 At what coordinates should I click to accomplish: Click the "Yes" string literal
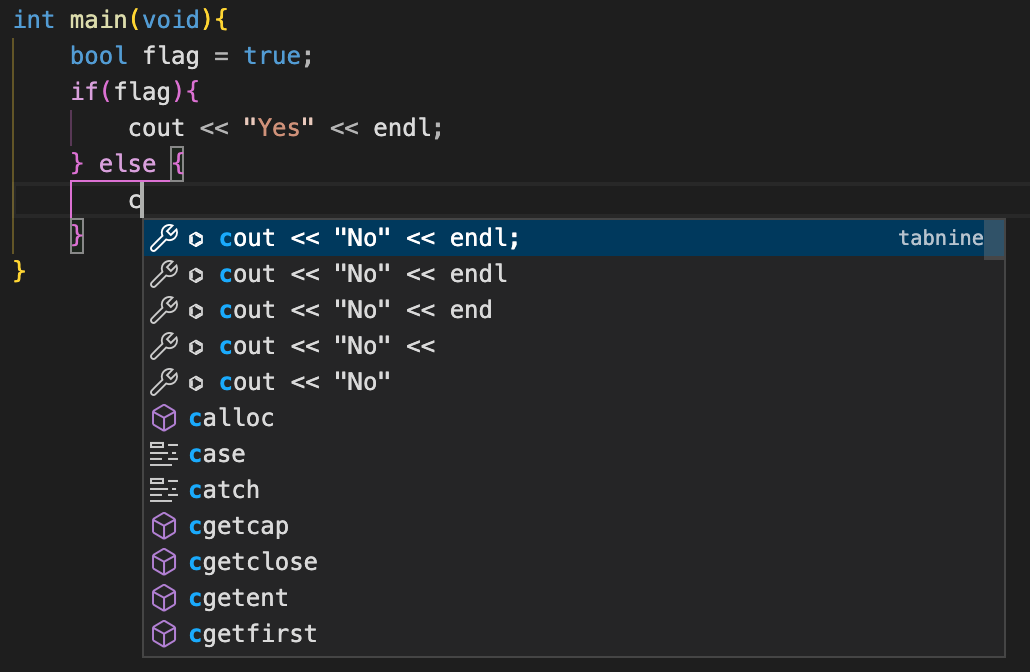(279, 127)
